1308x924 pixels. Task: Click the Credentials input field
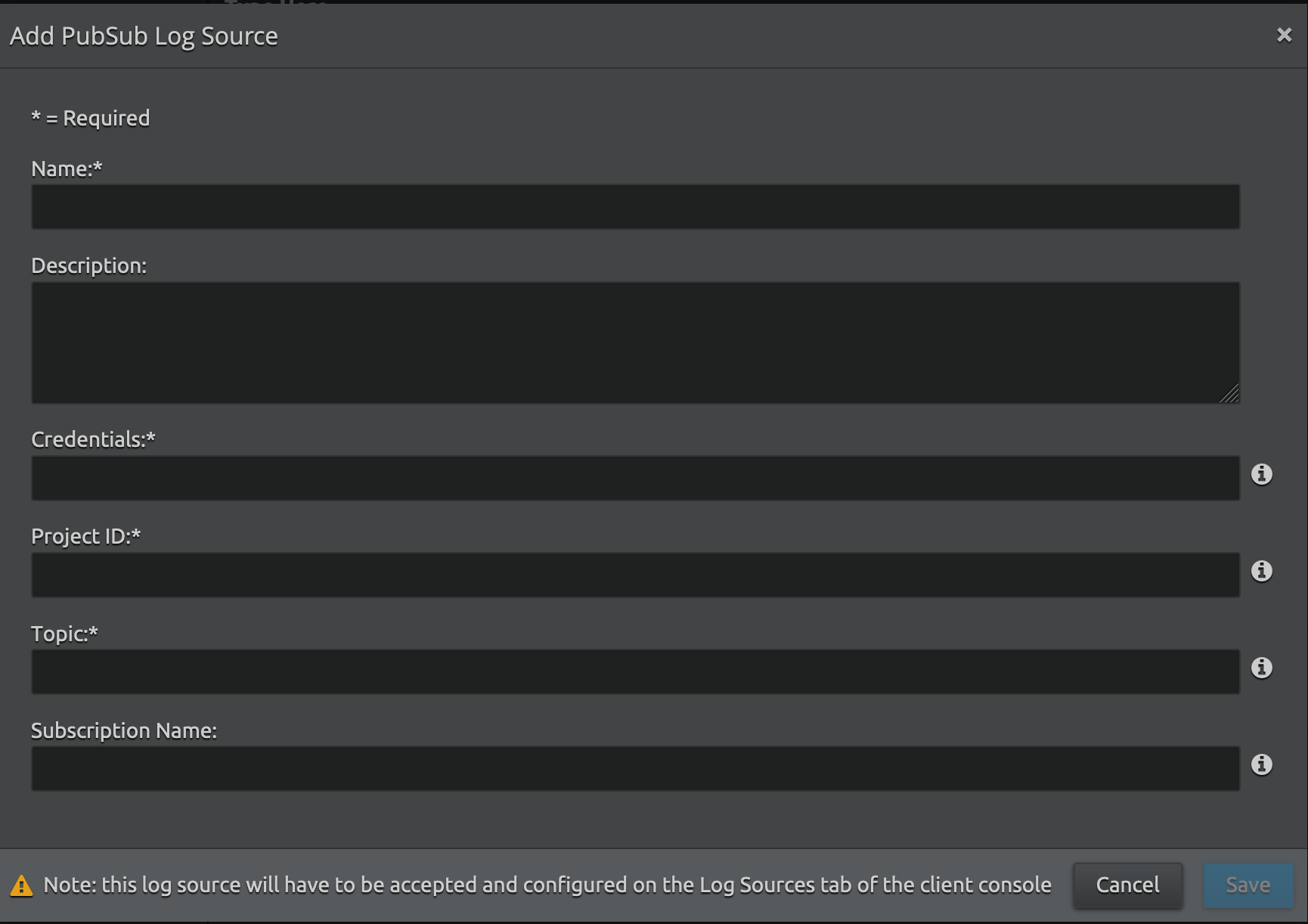pyautogui.click(x=635, y=478)
